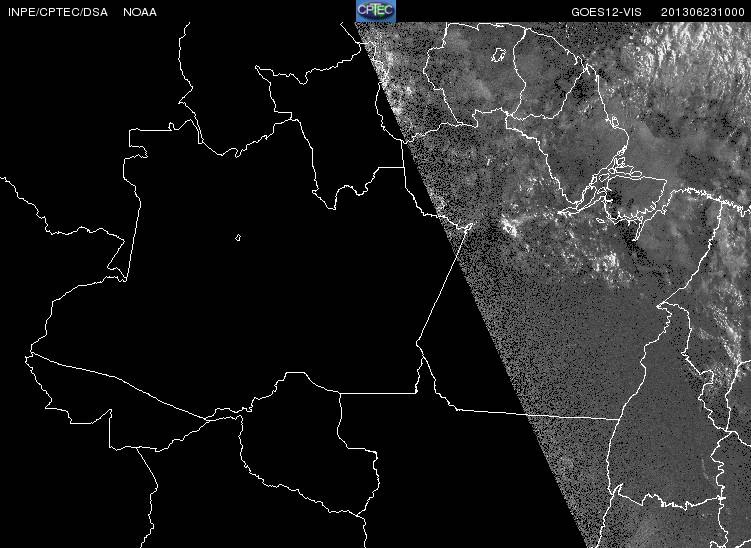Click the 201306231000 timestamp label
Image resolution: width=751 pixels, height=548 pixels.
click(x=703, y=12)
